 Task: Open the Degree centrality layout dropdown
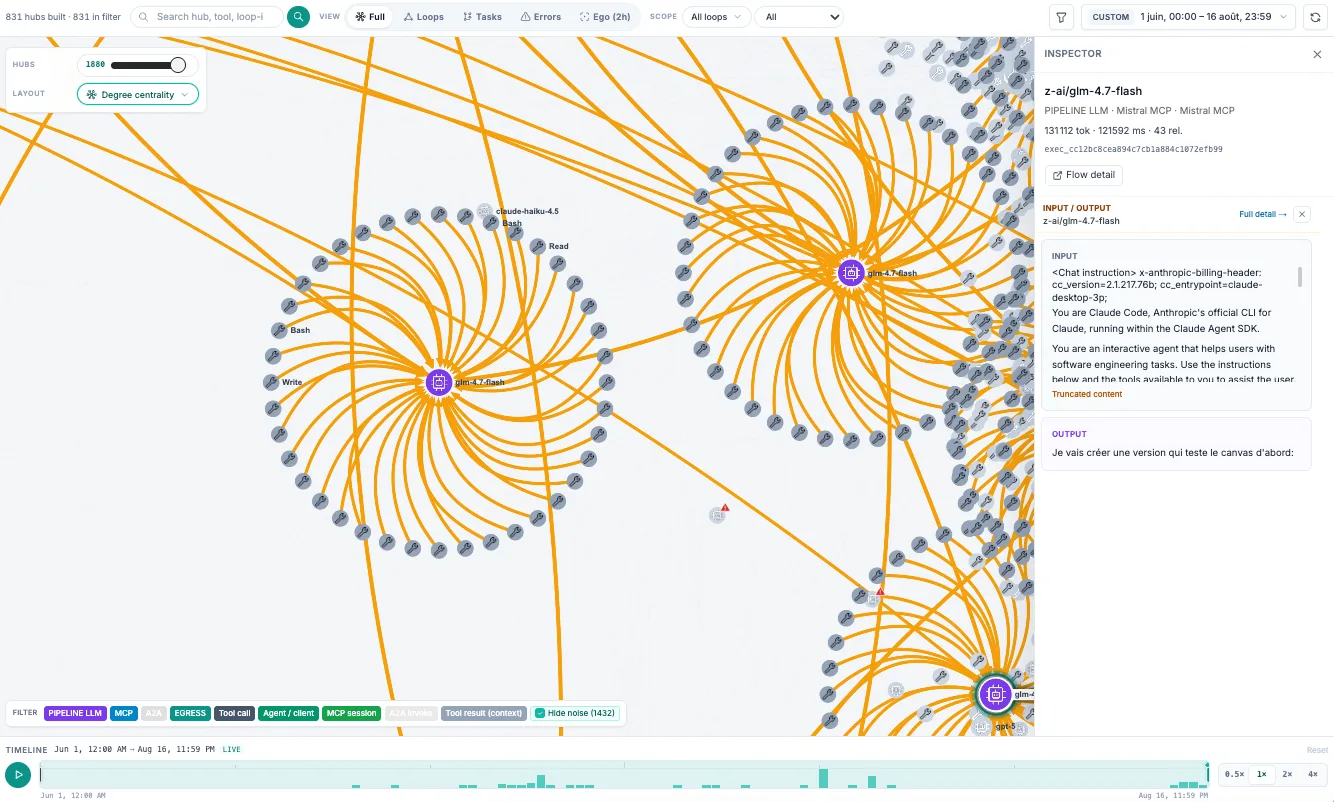point(138,95)
